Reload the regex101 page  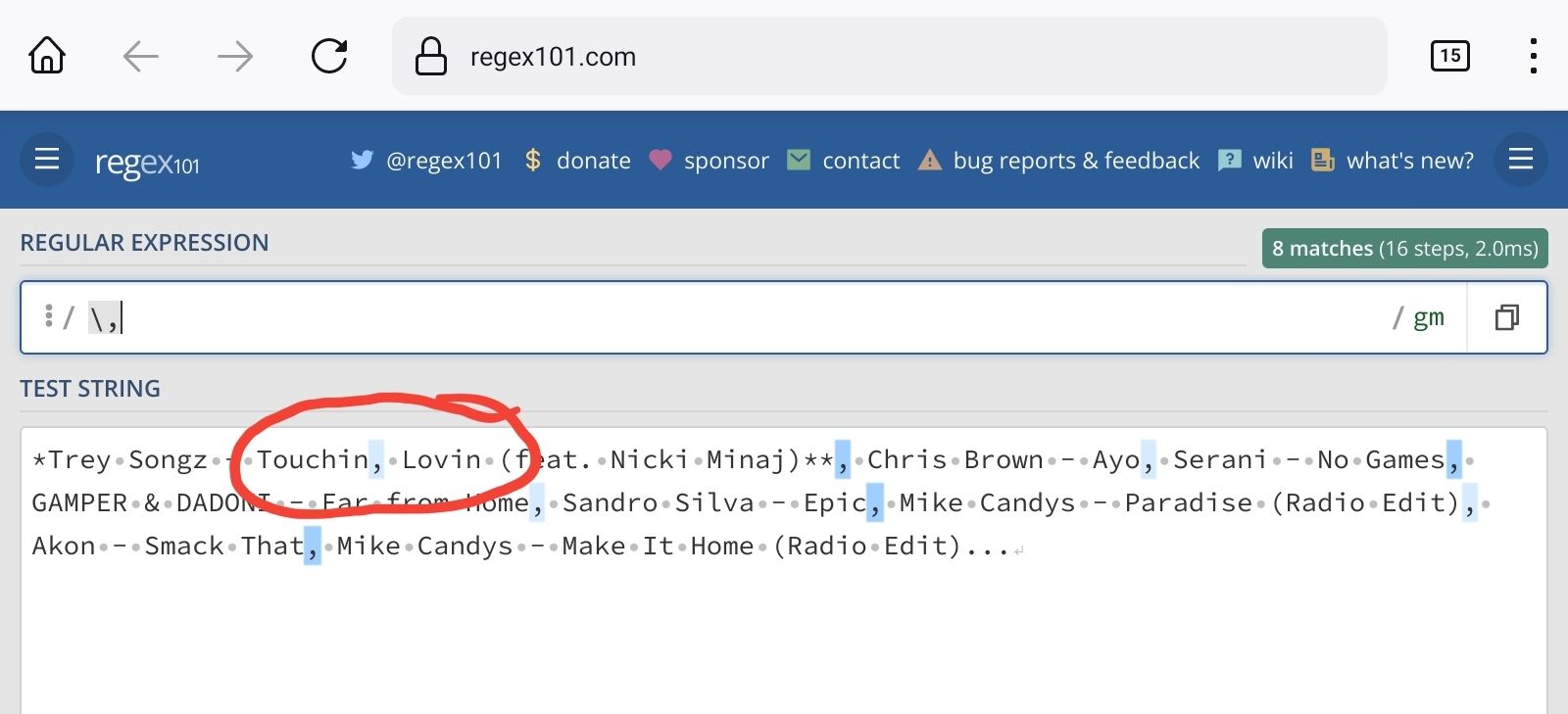(329, 56)
